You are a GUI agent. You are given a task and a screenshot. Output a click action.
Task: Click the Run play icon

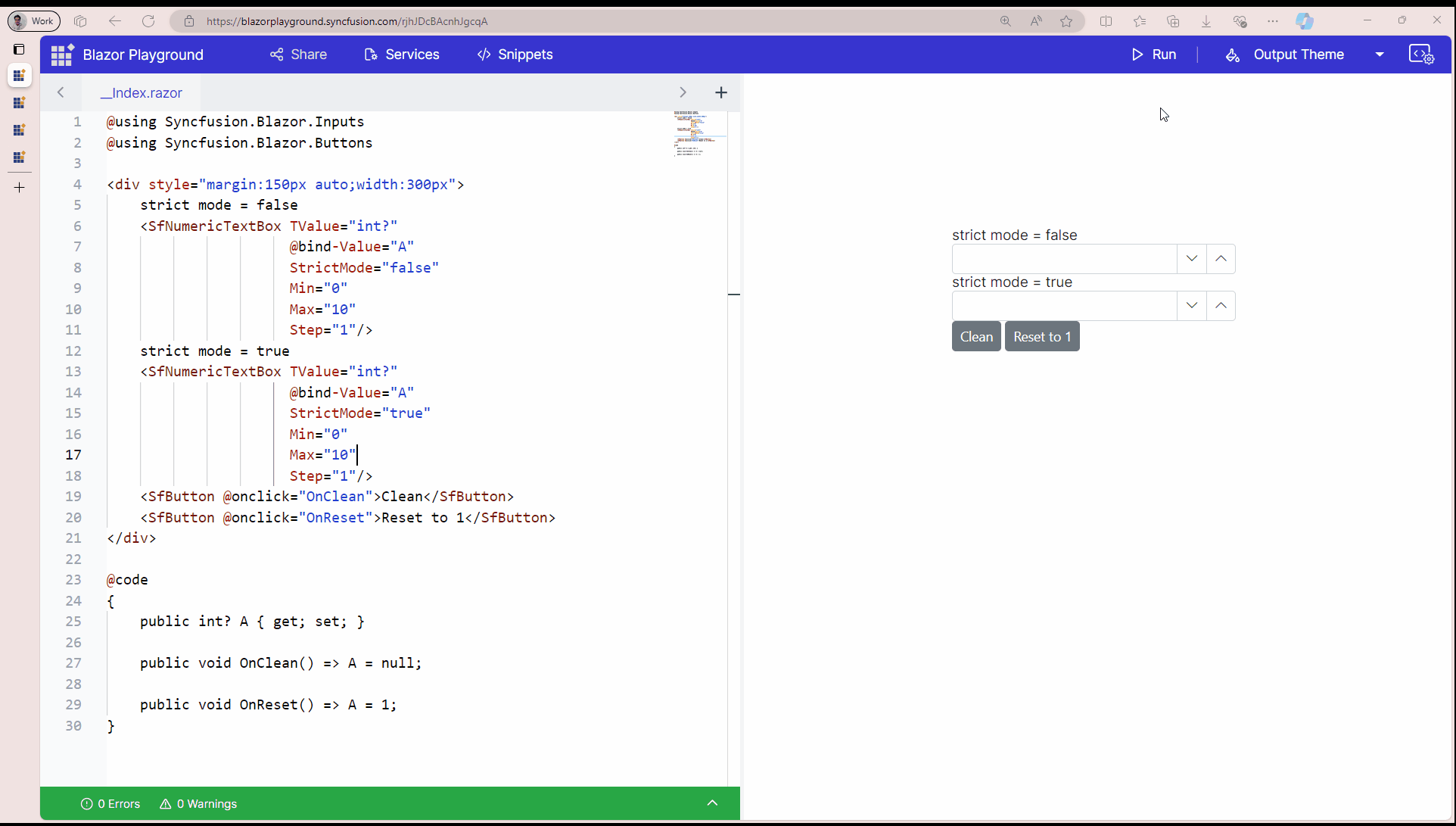tap(1137, 55)
